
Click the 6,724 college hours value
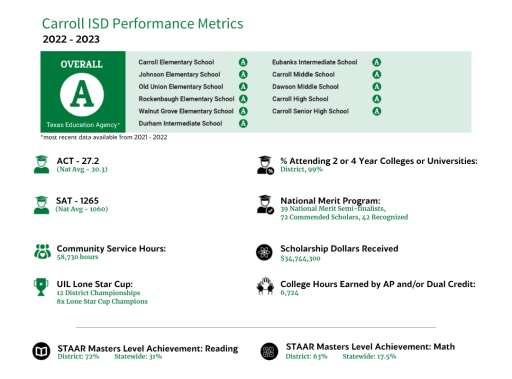pyautogui.click(x=289, y=293)
